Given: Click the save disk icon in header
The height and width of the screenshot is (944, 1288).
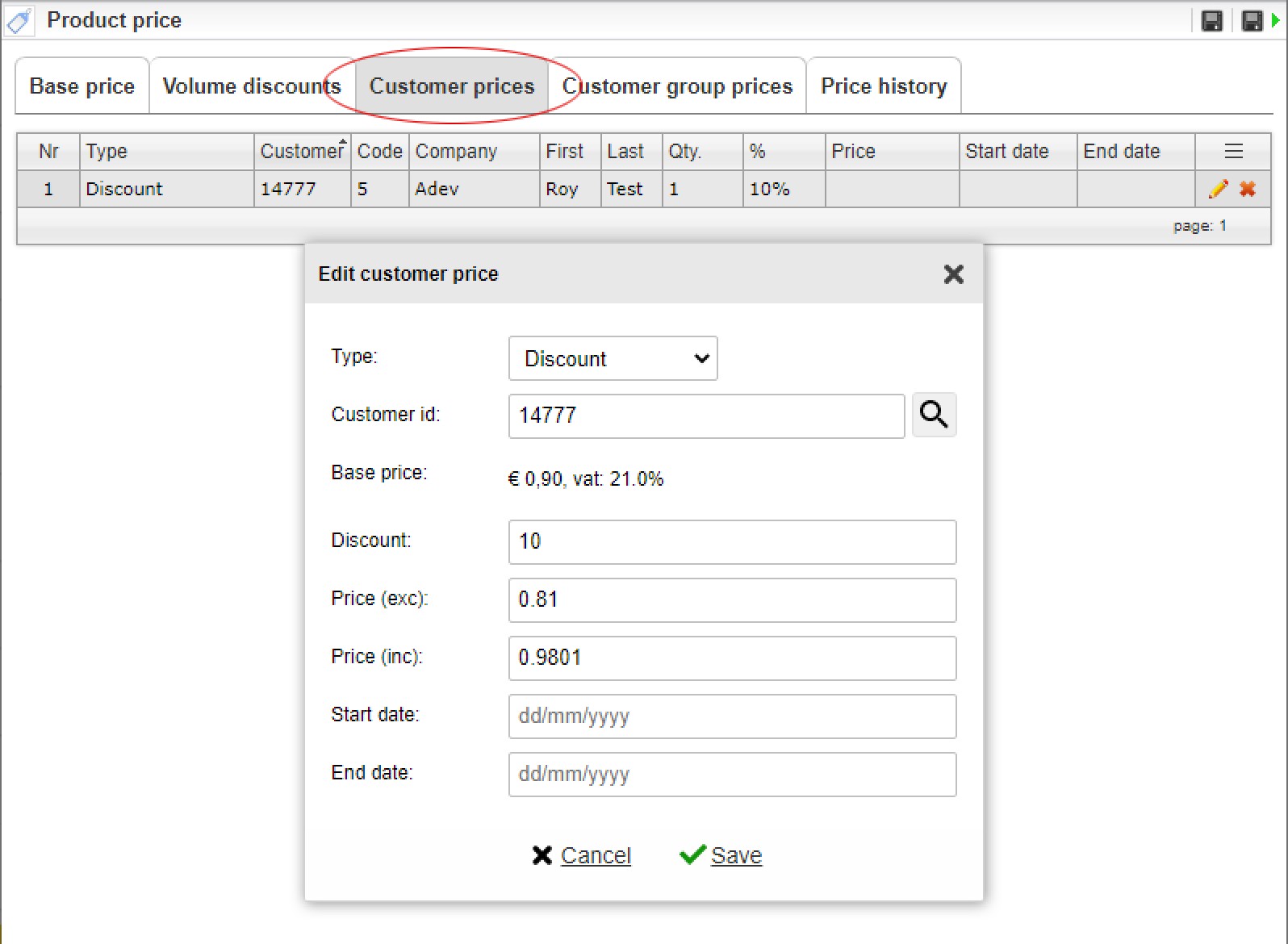Looking at the screenshot, I should click(1211, 21).
